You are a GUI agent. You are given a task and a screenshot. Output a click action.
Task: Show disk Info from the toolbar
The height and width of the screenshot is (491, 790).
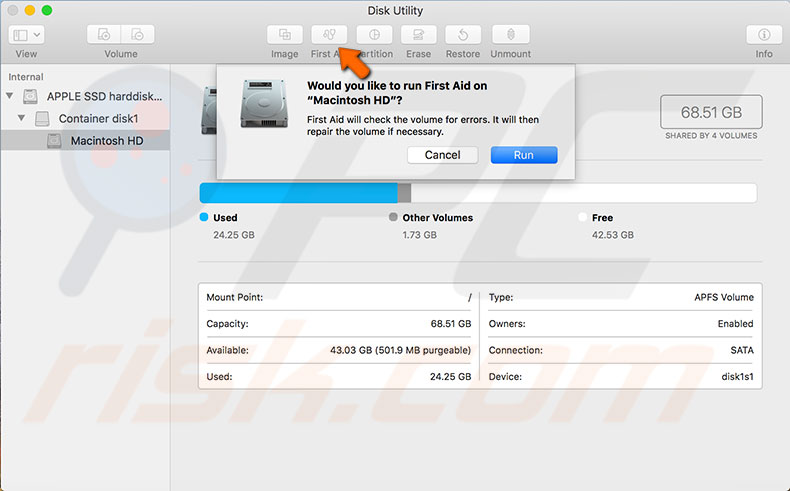point(763,34)
